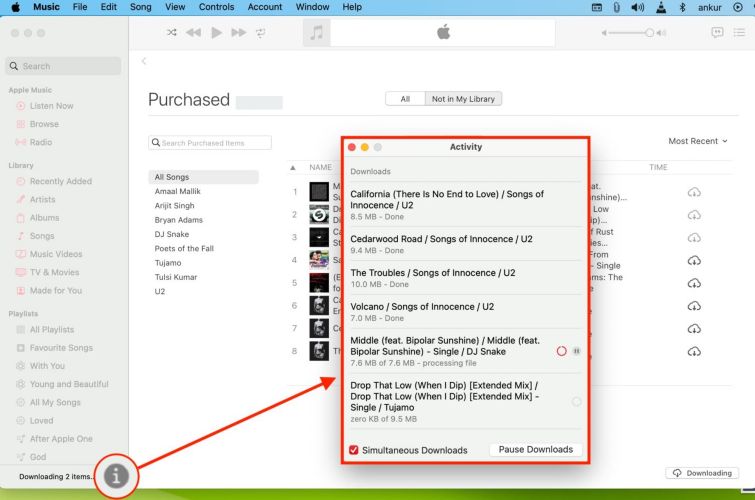Click the Pause Downloads button

(x=536, y=450)
